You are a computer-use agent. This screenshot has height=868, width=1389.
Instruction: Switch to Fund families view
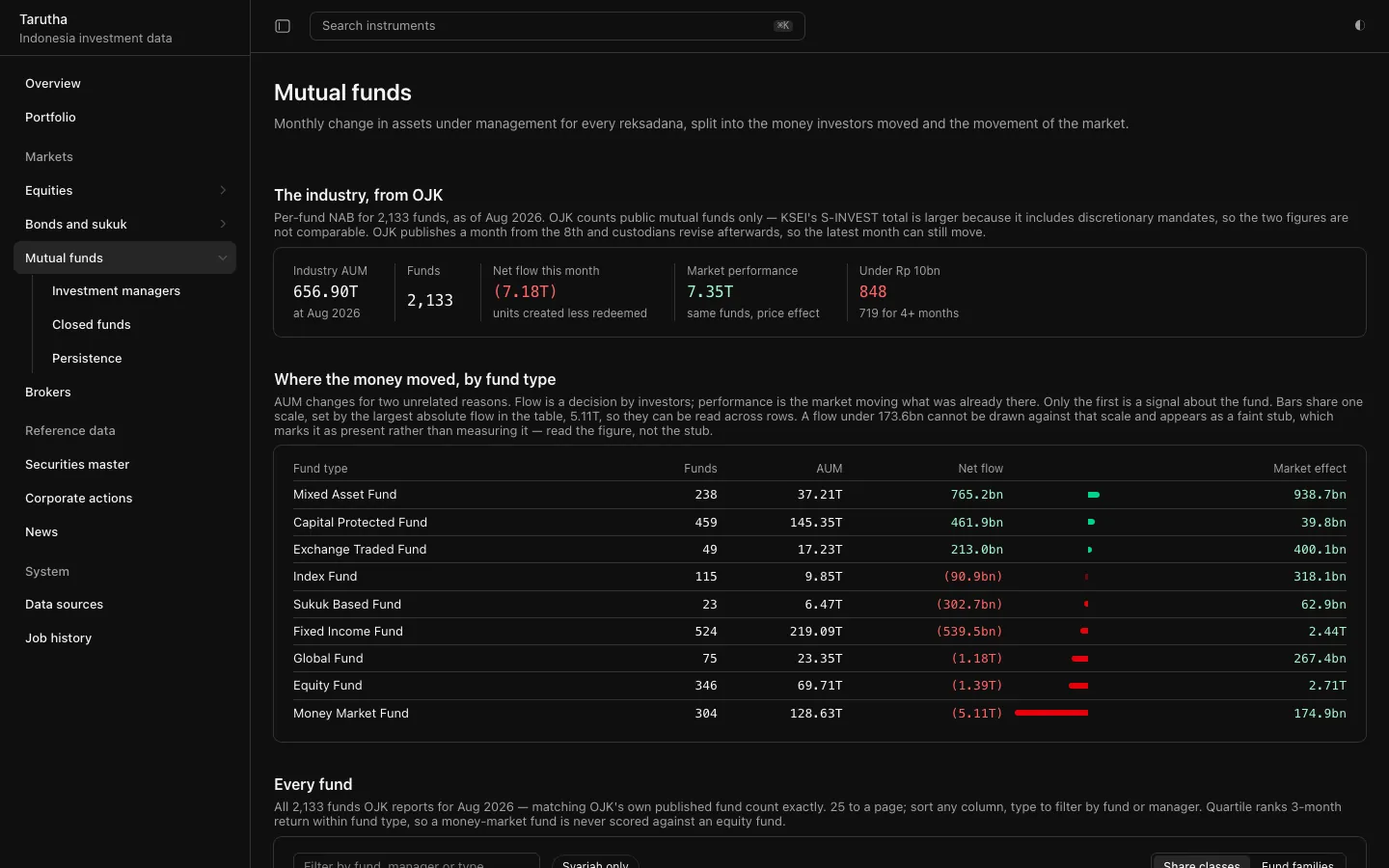point(1297,863)
